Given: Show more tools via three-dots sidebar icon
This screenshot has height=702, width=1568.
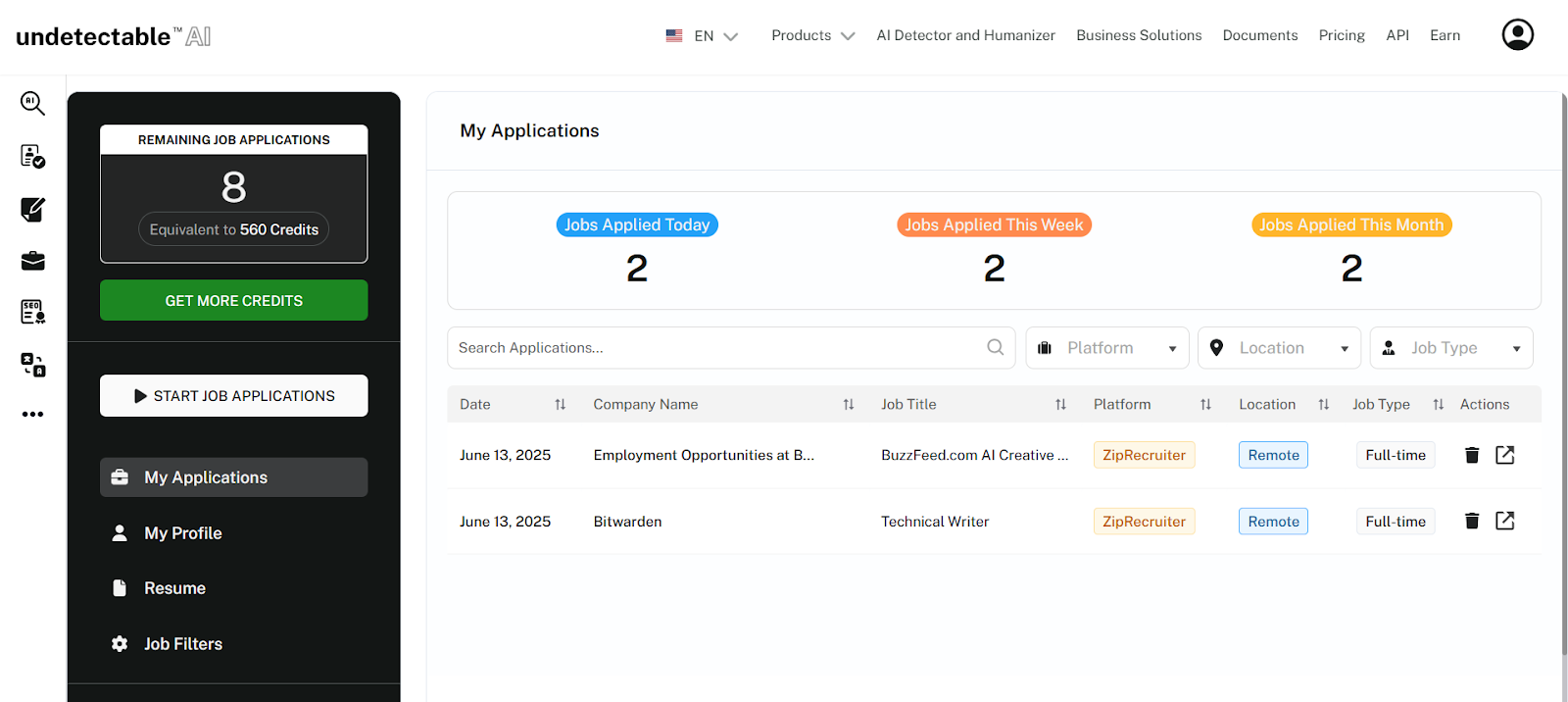Looking at the screenshot, I should tap(33, 414).
